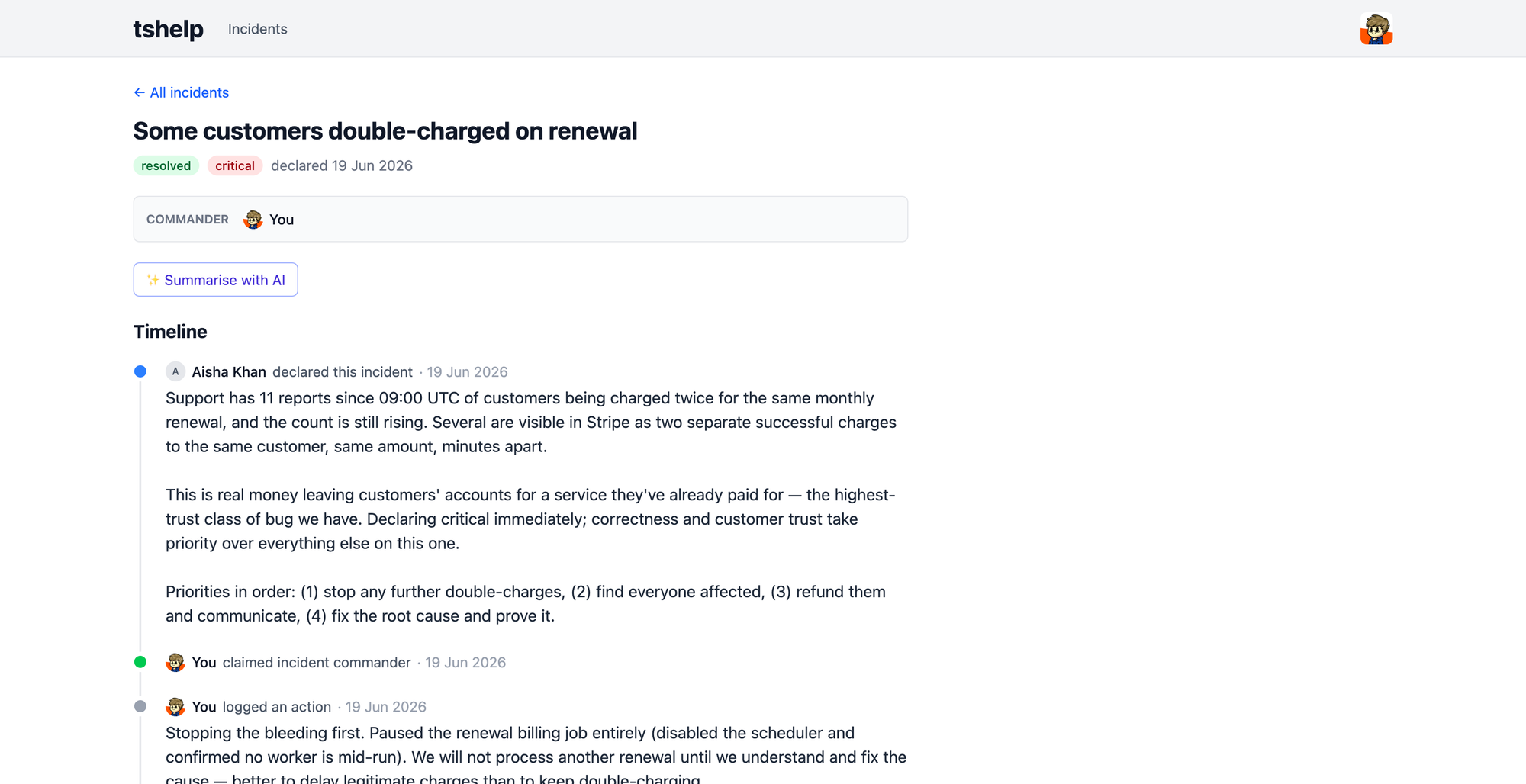
Task: Open Aisha Khan's name in timeline
Action: 229,371
